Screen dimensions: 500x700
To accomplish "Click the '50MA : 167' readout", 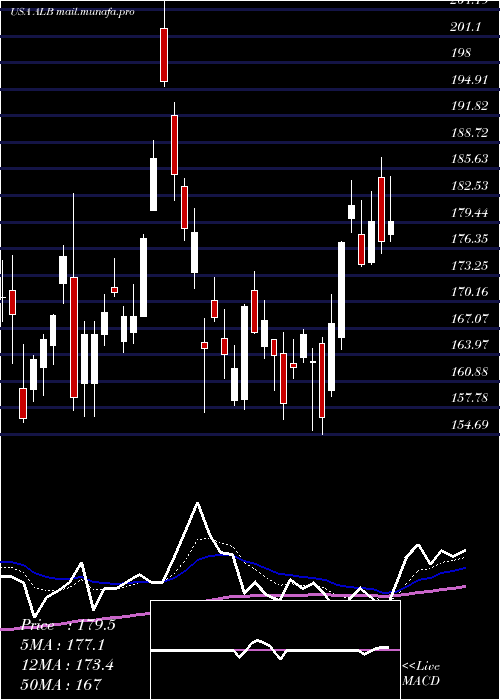I will click(62, 684).
